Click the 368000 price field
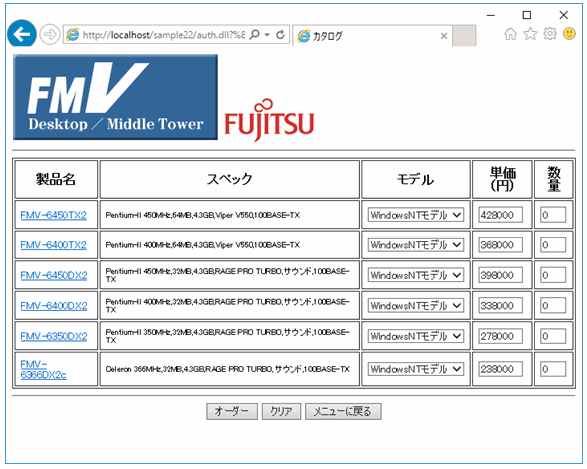587x469 pixels. coord(501,245)
